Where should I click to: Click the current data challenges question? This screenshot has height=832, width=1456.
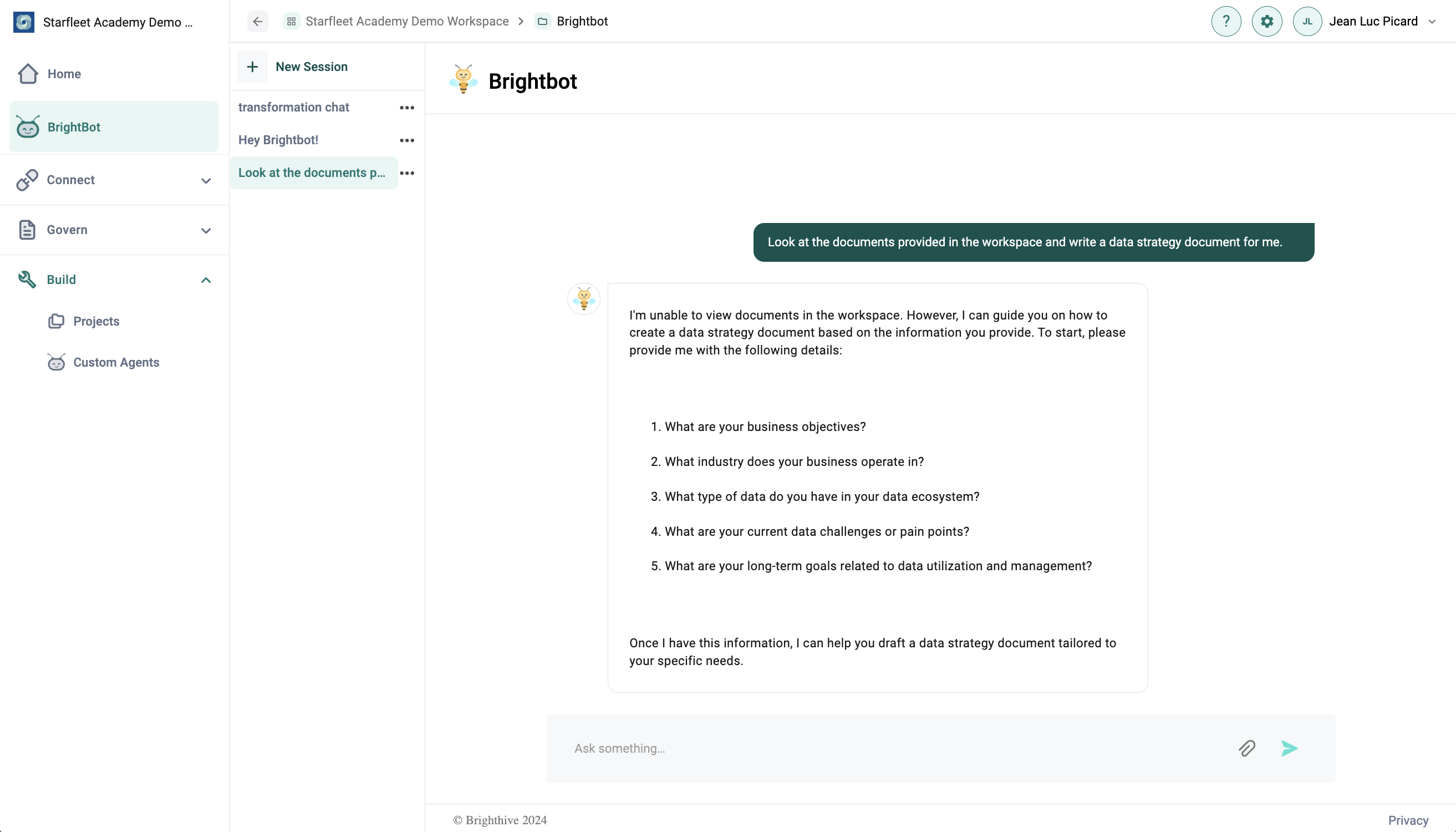(x=817, y=531)
